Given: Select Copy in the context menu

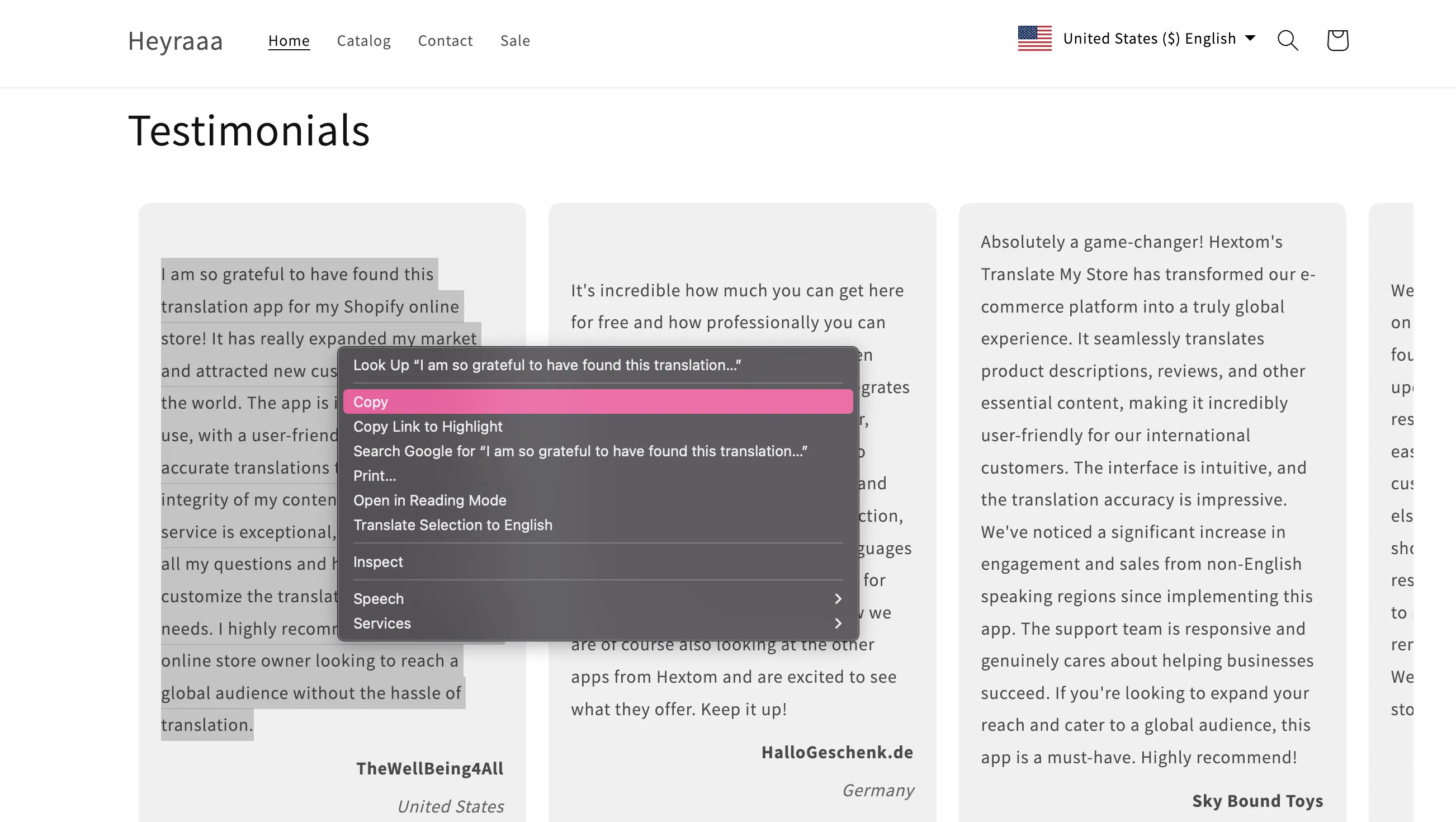Looking at the screenshot, I should coord(598,401).
